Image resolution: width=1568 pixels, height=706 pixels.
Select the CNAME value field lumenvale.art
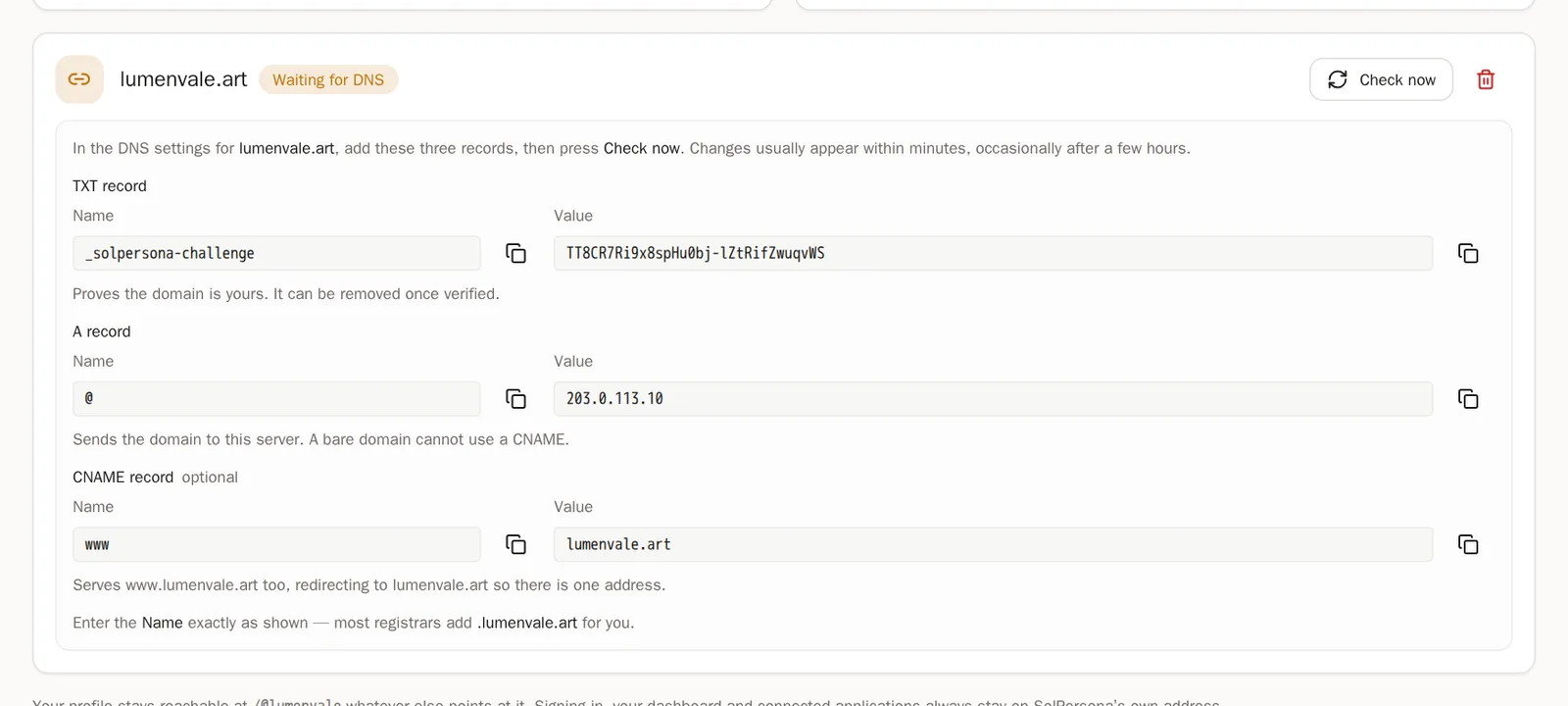click(x=993, y=544)
